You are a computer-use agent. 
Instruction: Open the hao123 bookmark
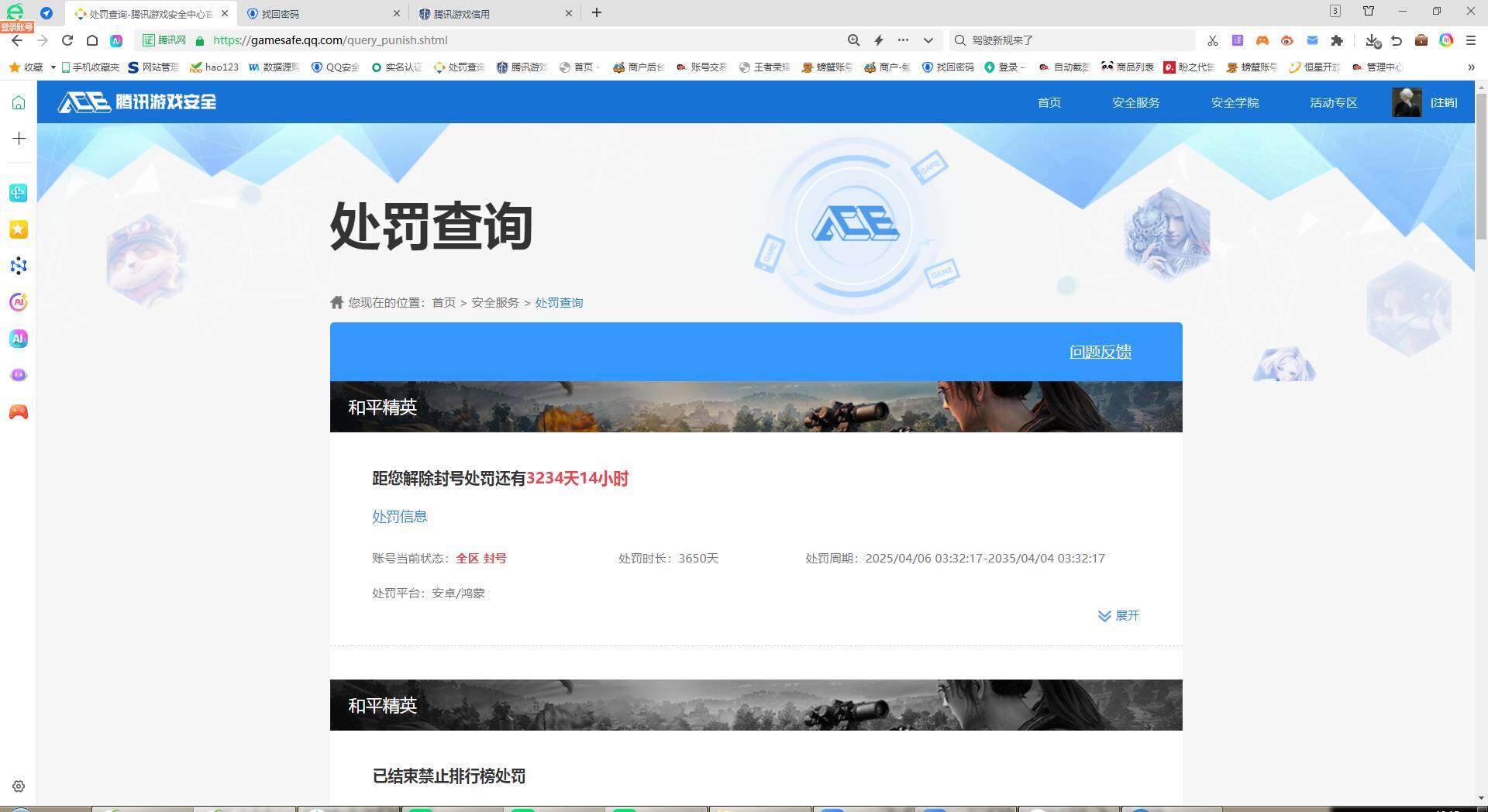(x=215, y=67)
